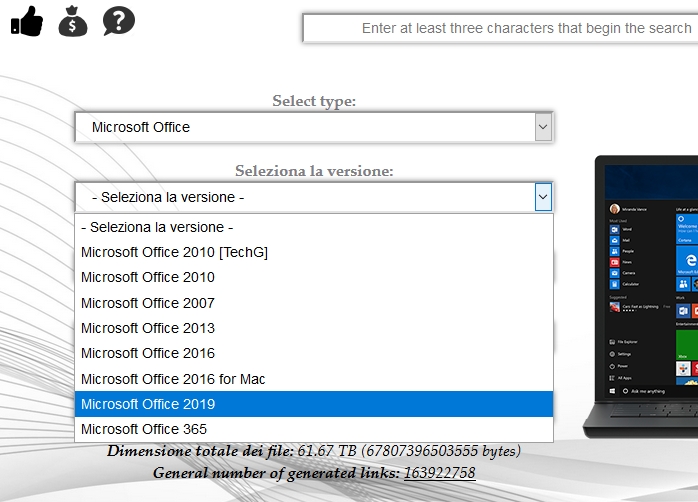The height and width of the screenshot is (502, 698).
Task: Click the question mark help bubble
Action: tap(119, 21)
